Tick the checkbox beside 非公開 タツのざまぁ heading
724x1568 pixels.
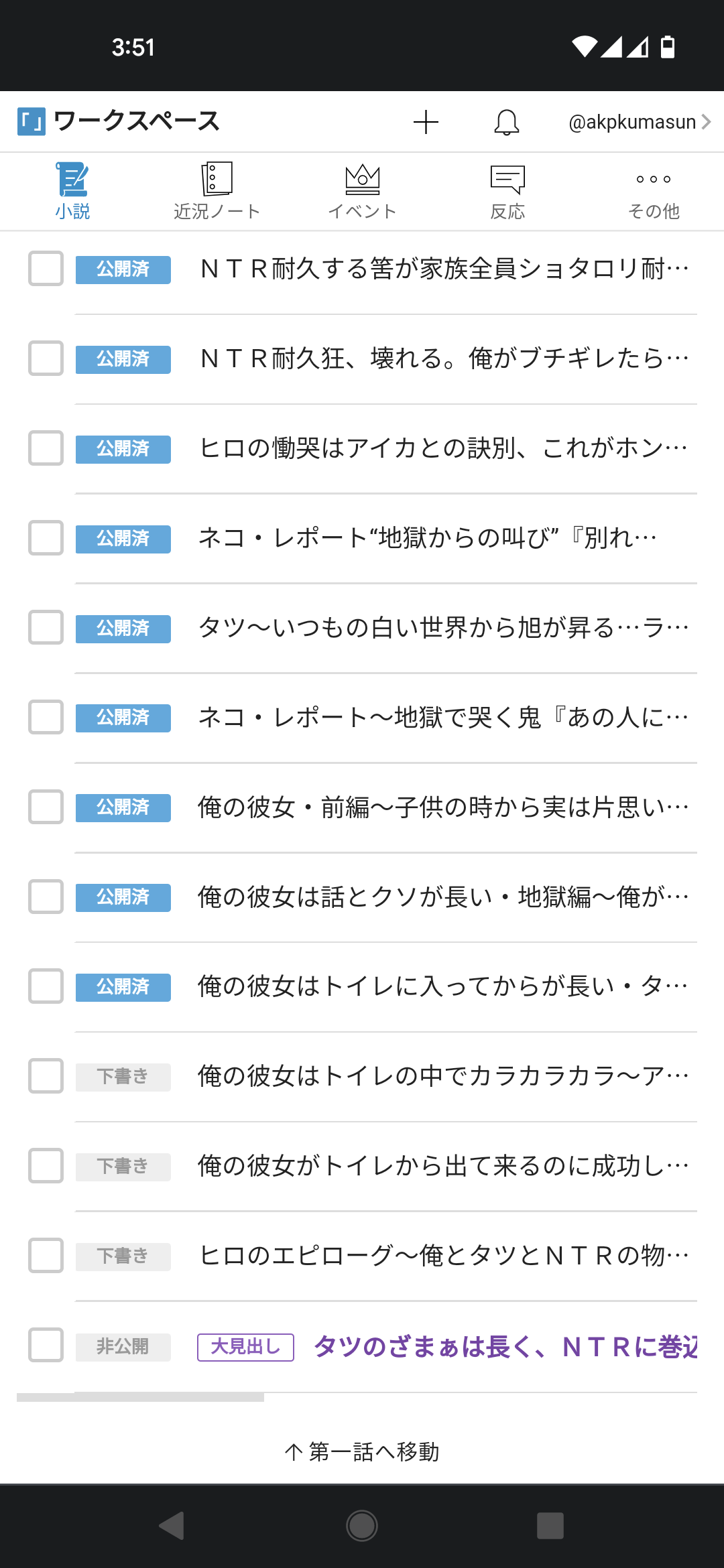coord(46,1345)
